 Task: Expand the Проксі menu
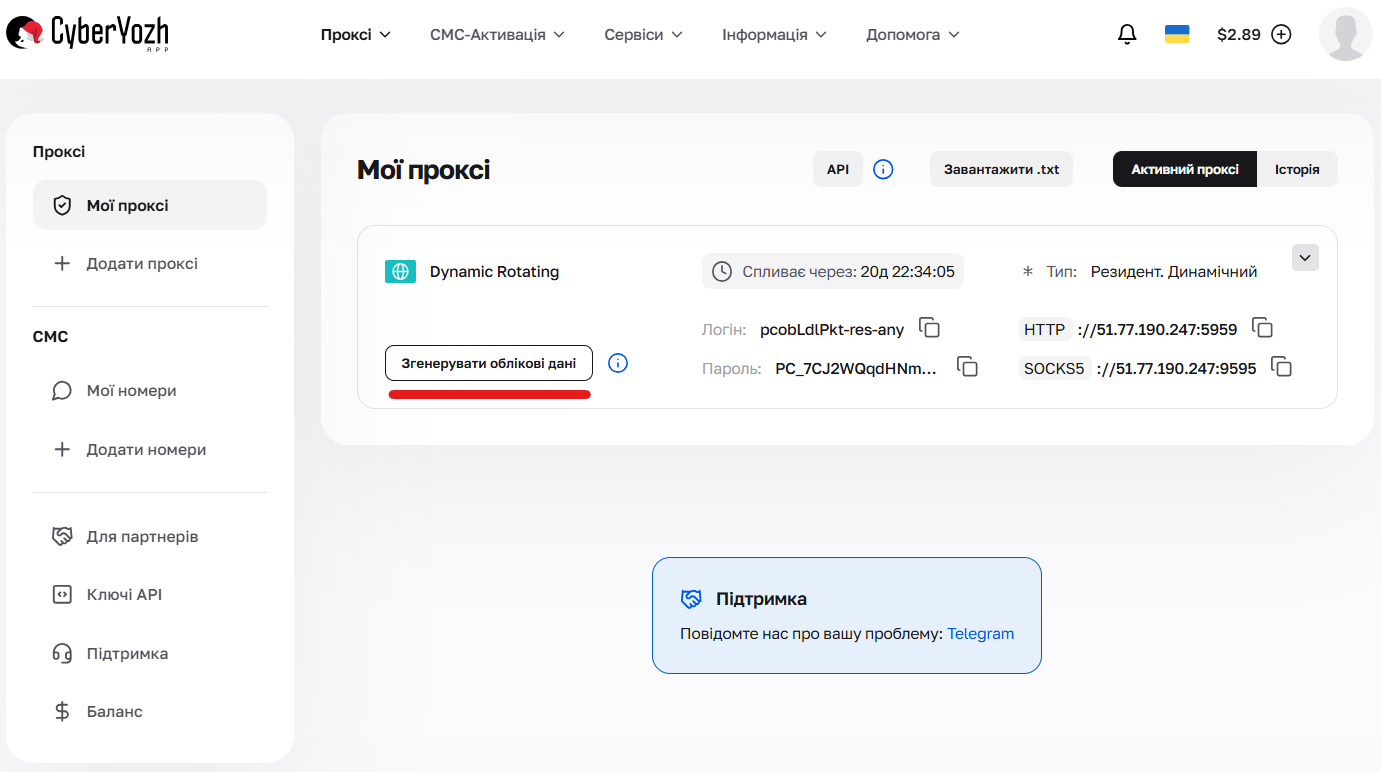(x=356, y=33)
